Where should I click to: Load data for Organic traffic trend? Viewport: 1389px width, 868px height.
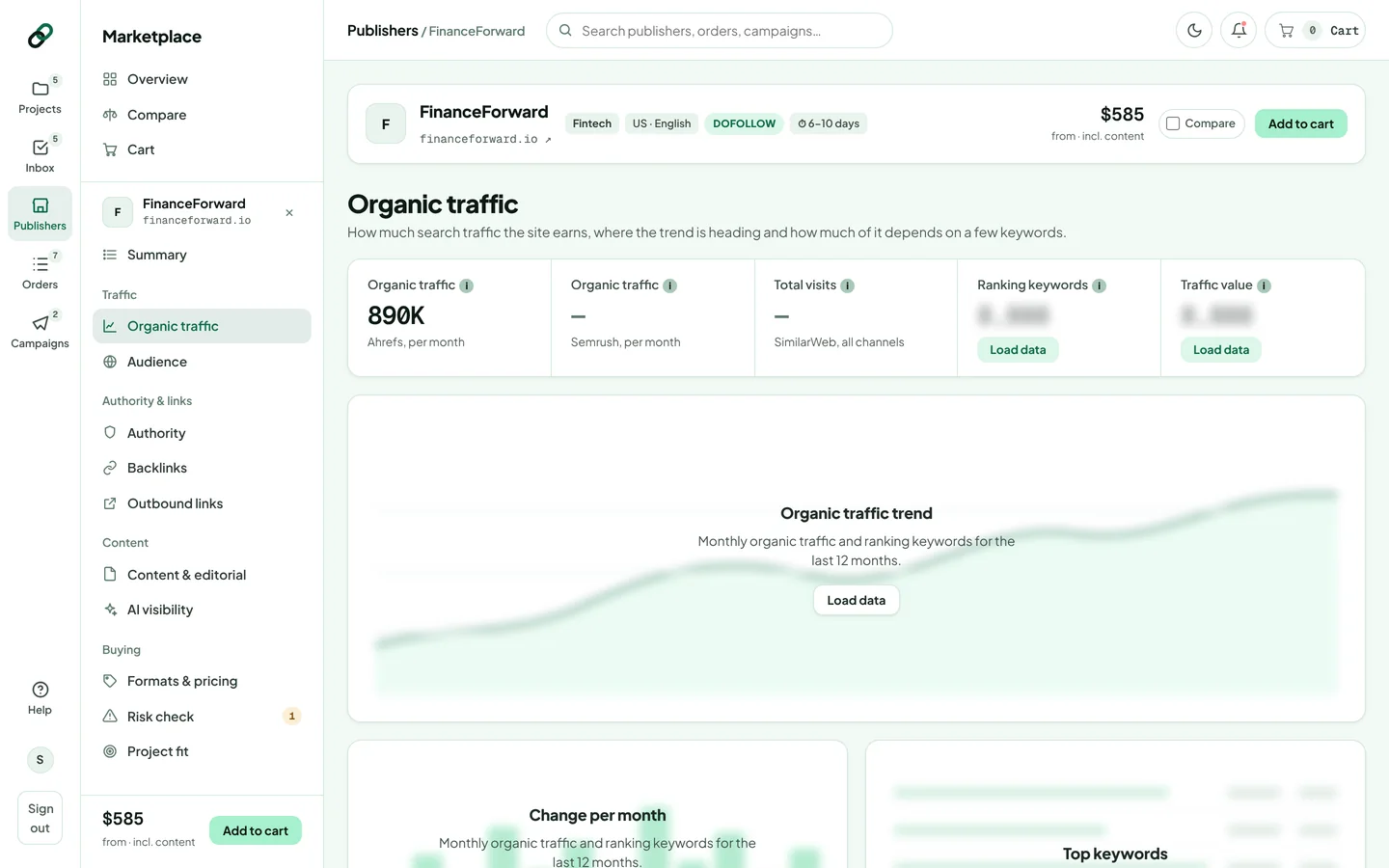pos(857,600)
